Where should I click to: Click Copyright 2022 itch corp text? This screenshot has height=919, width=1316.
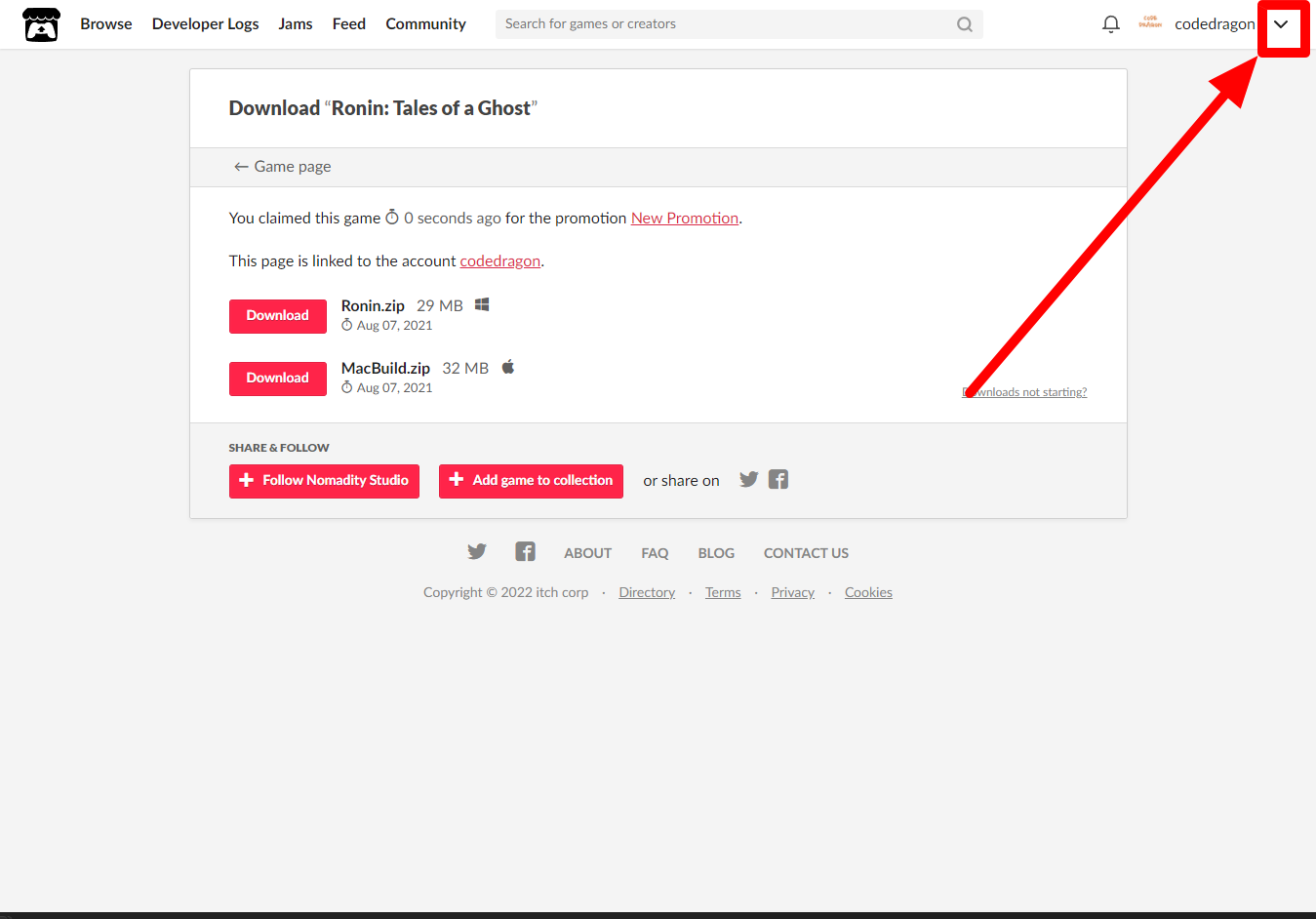click(x=506, y=592)
